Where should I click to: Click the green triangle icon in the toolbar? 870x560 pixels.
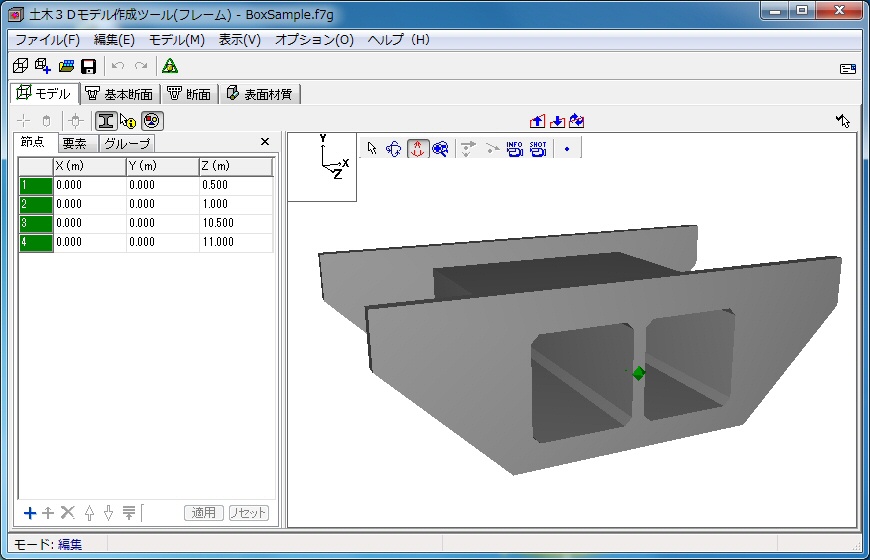coord(170,66)
